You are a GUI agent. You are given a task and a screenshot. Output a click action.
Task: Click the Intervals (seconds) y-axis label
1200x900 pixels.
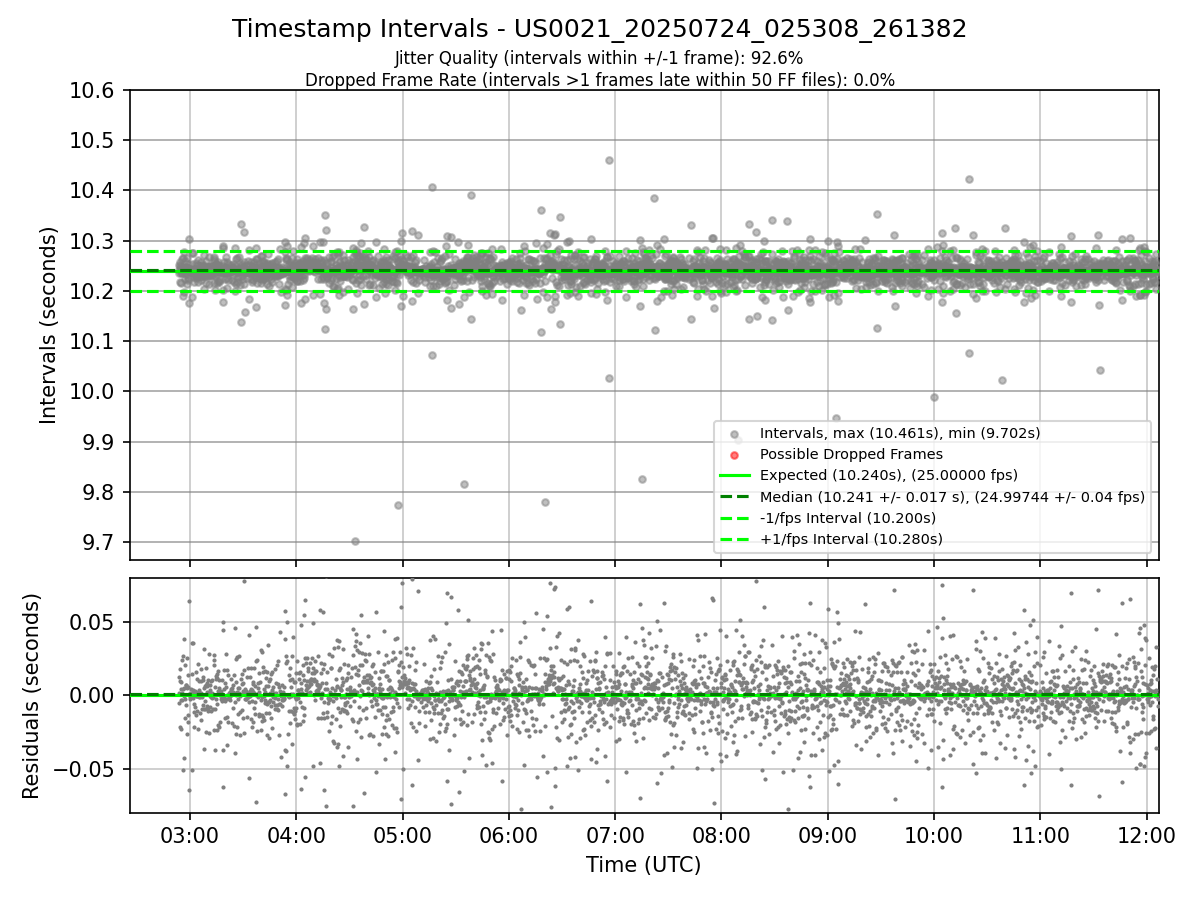pyautogui.click(x=50, y=325)
